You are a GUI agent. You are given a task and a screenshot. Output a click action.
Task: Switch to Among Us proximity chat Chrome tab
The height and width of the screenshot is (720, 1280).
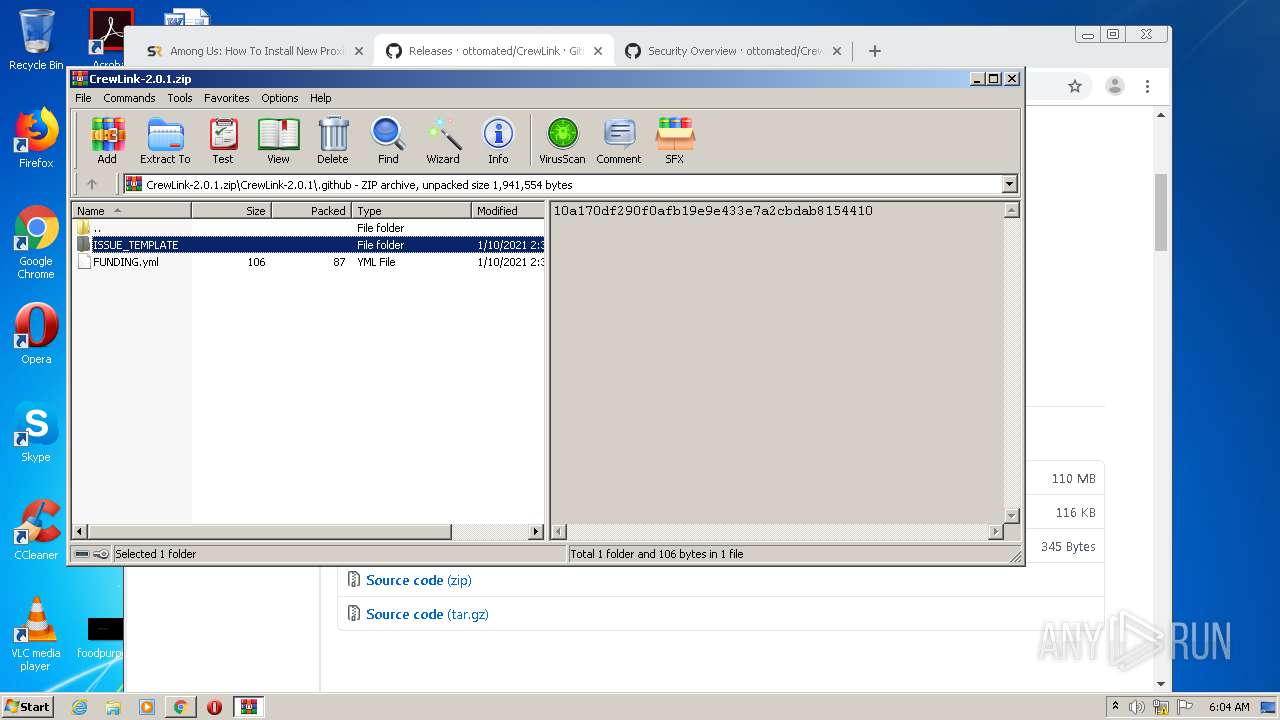[254, 51]
